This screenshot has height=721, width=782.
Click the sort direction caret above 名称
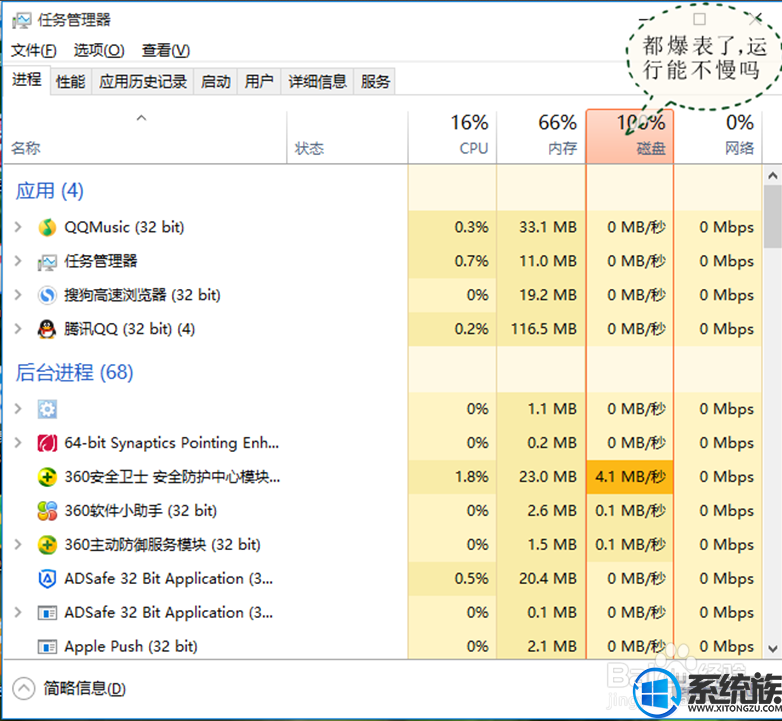tap(142, 118)
